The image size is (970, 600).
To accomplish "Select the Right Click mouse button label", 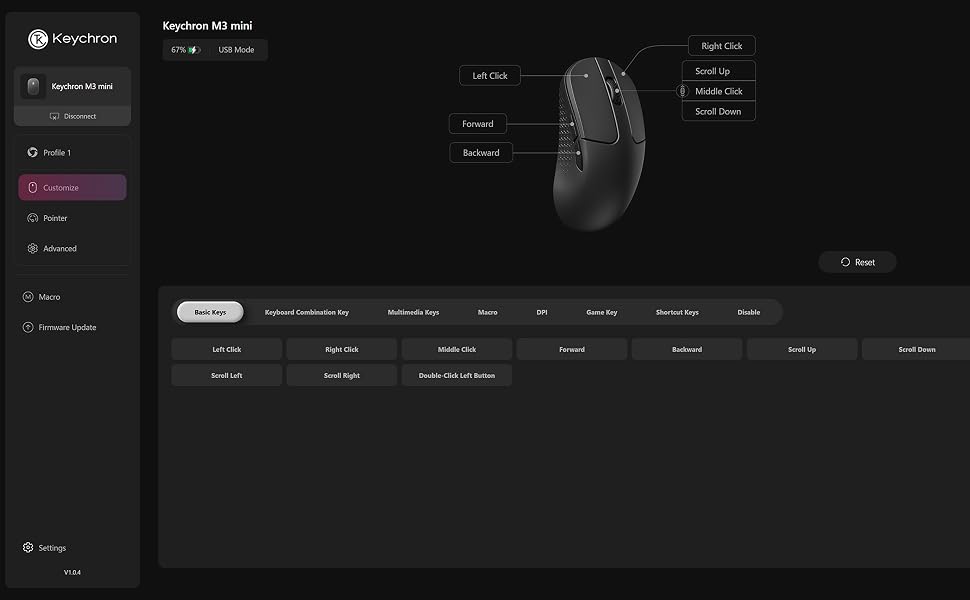I will point(721,46).
